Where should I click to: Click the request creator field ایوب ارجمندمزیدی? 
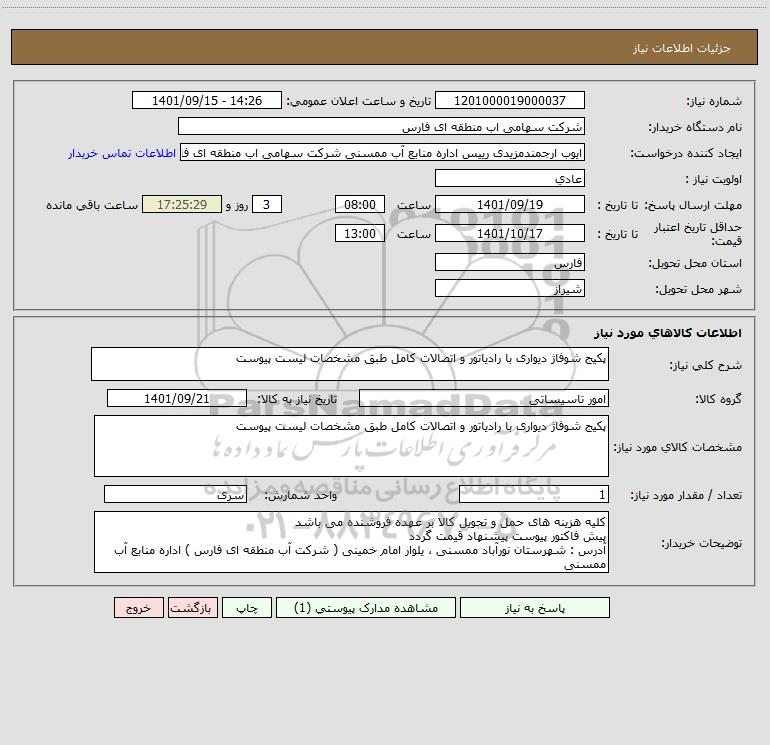383,153
